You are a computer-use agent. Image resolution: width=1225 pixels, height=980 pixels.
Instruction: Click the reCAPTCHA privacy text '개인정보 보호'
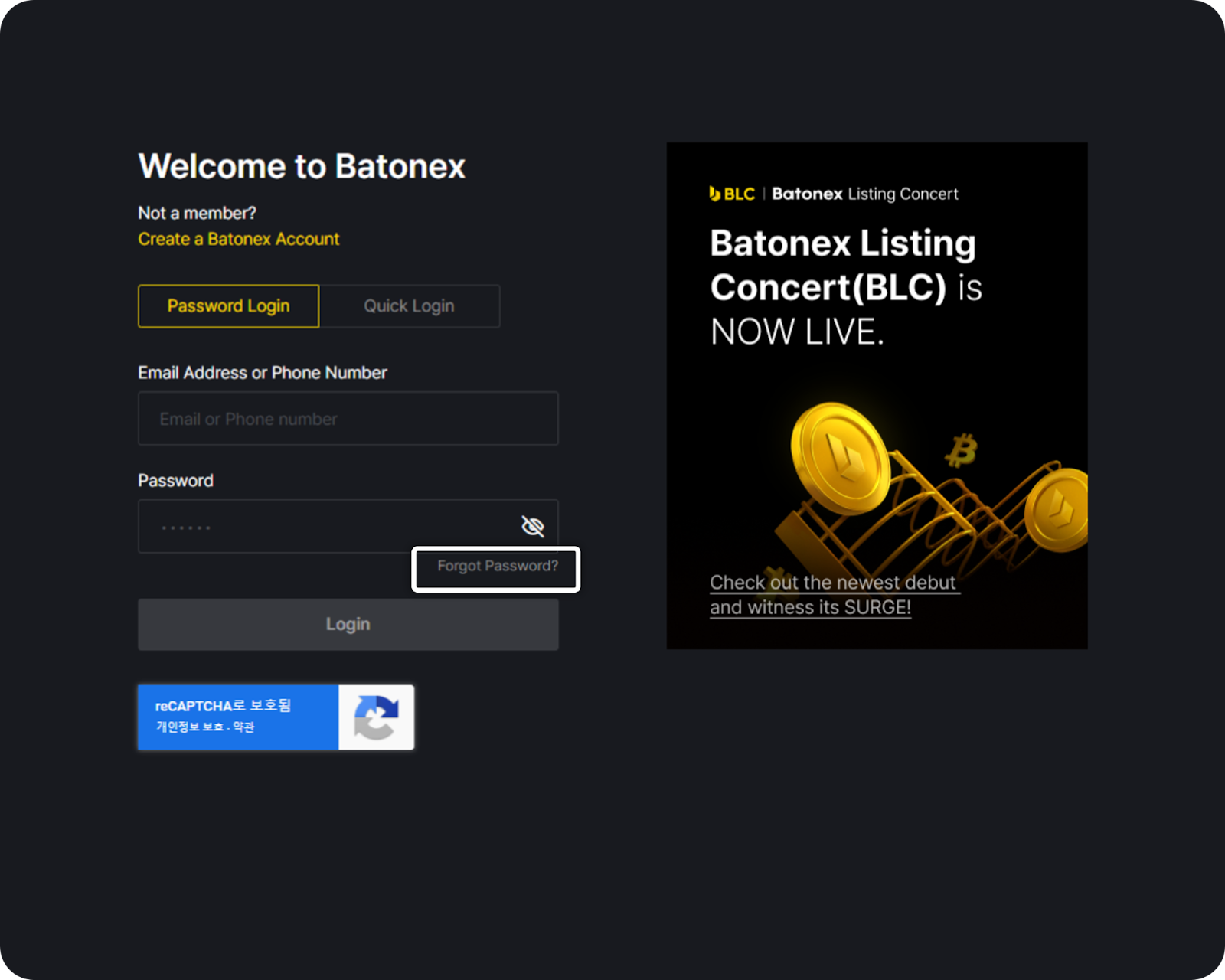(x=190, y=727)
